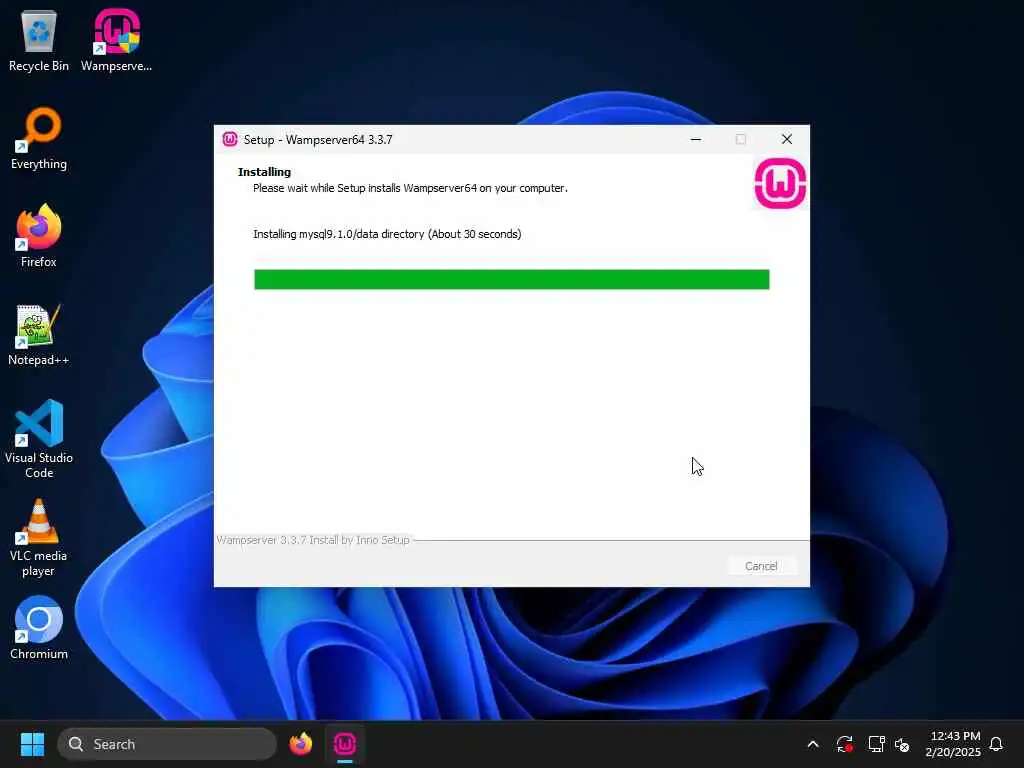Select the Wampserver desktop shortcut
Image resolution: width=1024 pixels, height=768 pixels.
[116, 40]
